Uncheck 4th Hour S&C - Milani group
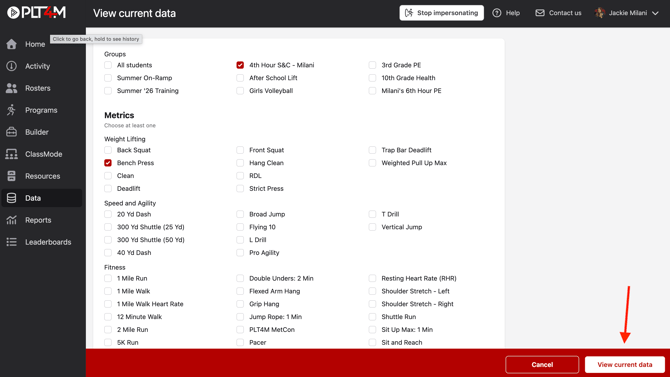The width and height of the screenshot is (670, 377). tap(240, 65)
